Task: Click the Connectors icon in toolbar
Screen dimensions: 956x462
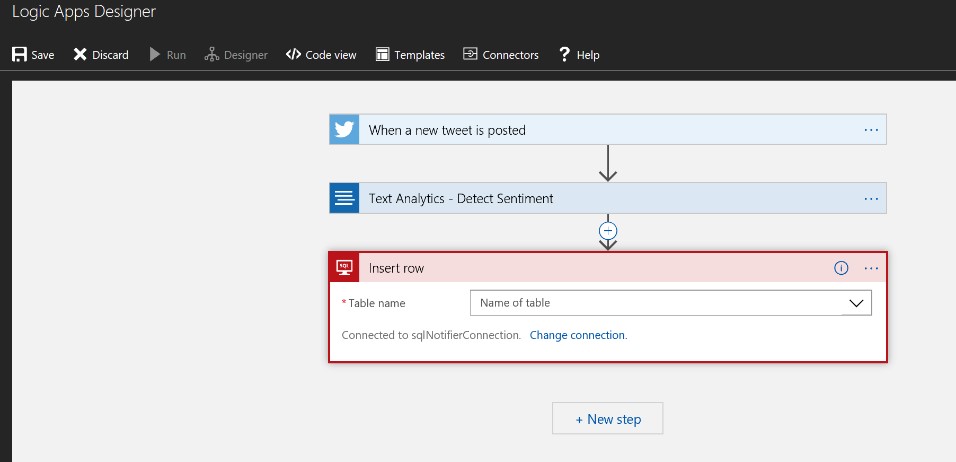Action: [469, 54]
